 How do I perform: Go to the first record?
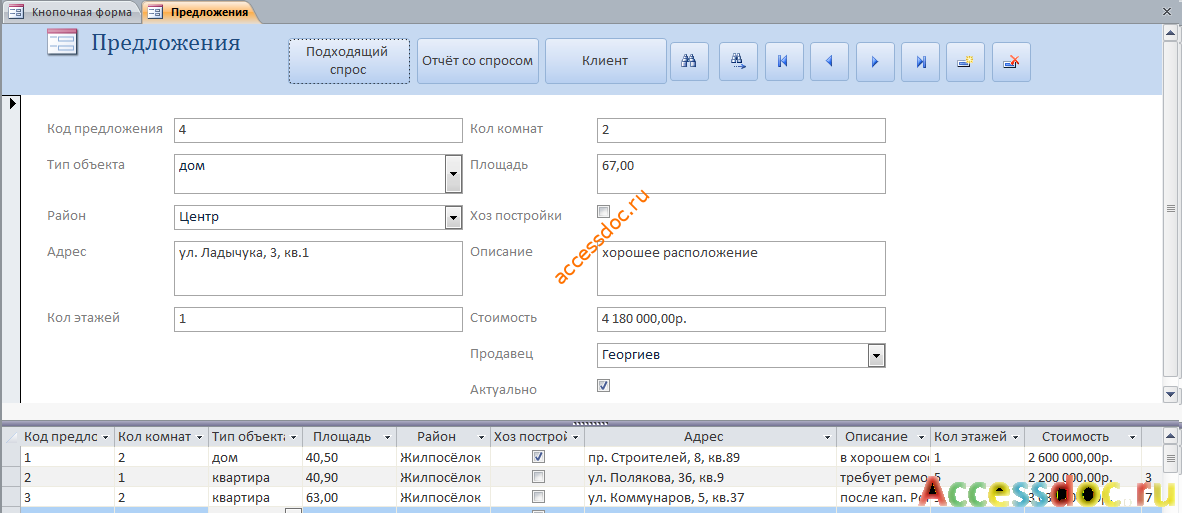coord(783,62)
